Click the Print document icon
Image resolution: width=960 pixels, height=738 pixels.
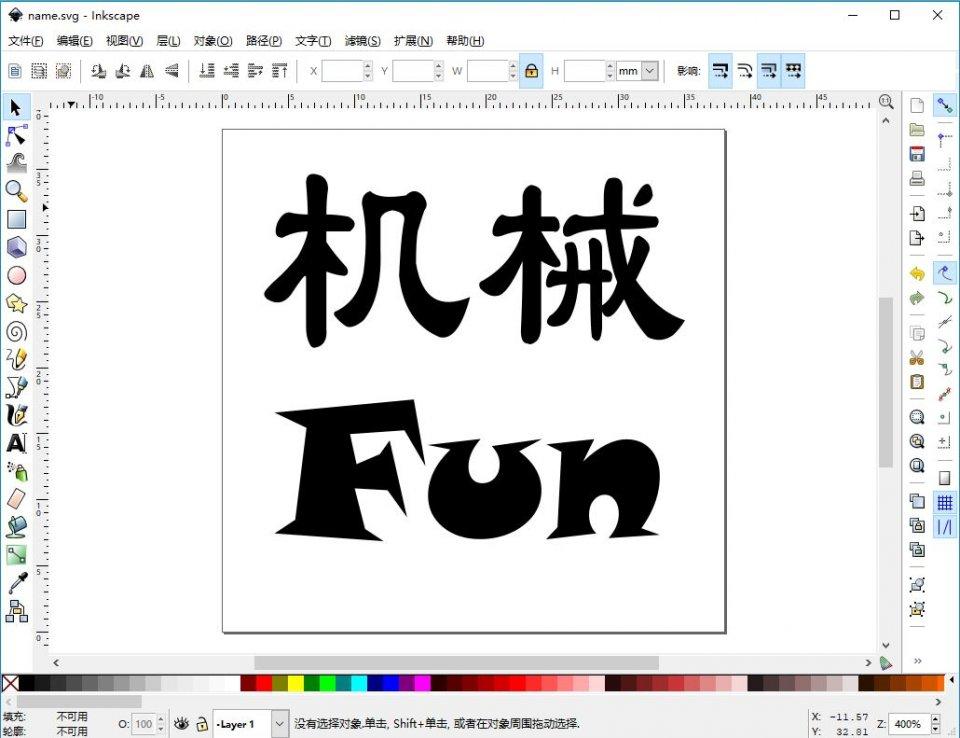(917, 179)
